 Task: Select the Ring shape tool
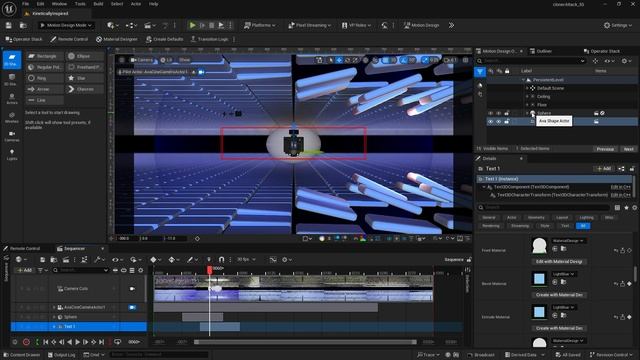point(45,78)
